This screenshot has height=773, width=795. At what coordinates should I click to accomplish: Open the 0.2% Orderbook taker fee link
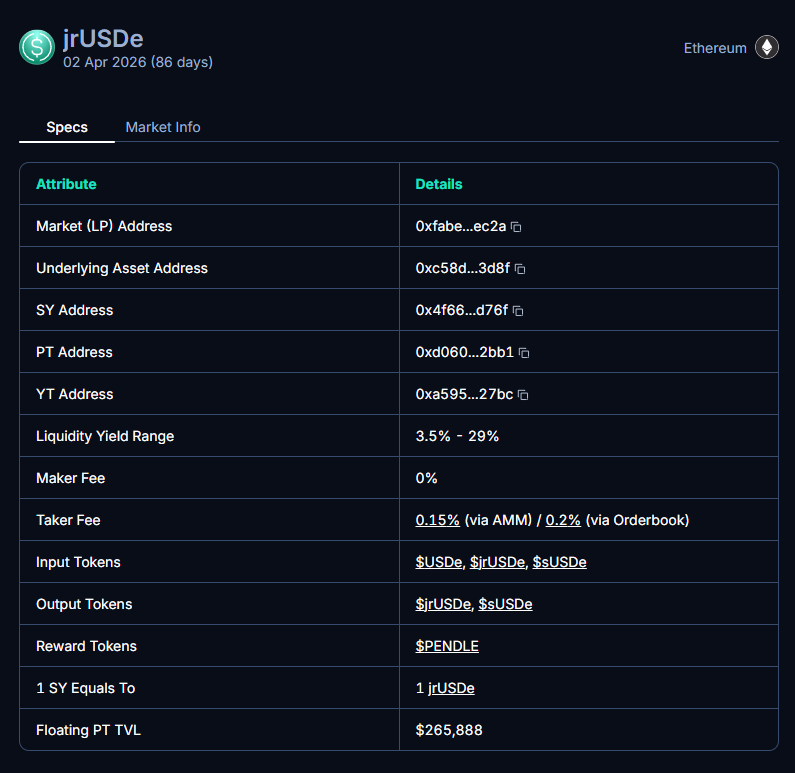[563, 520]
